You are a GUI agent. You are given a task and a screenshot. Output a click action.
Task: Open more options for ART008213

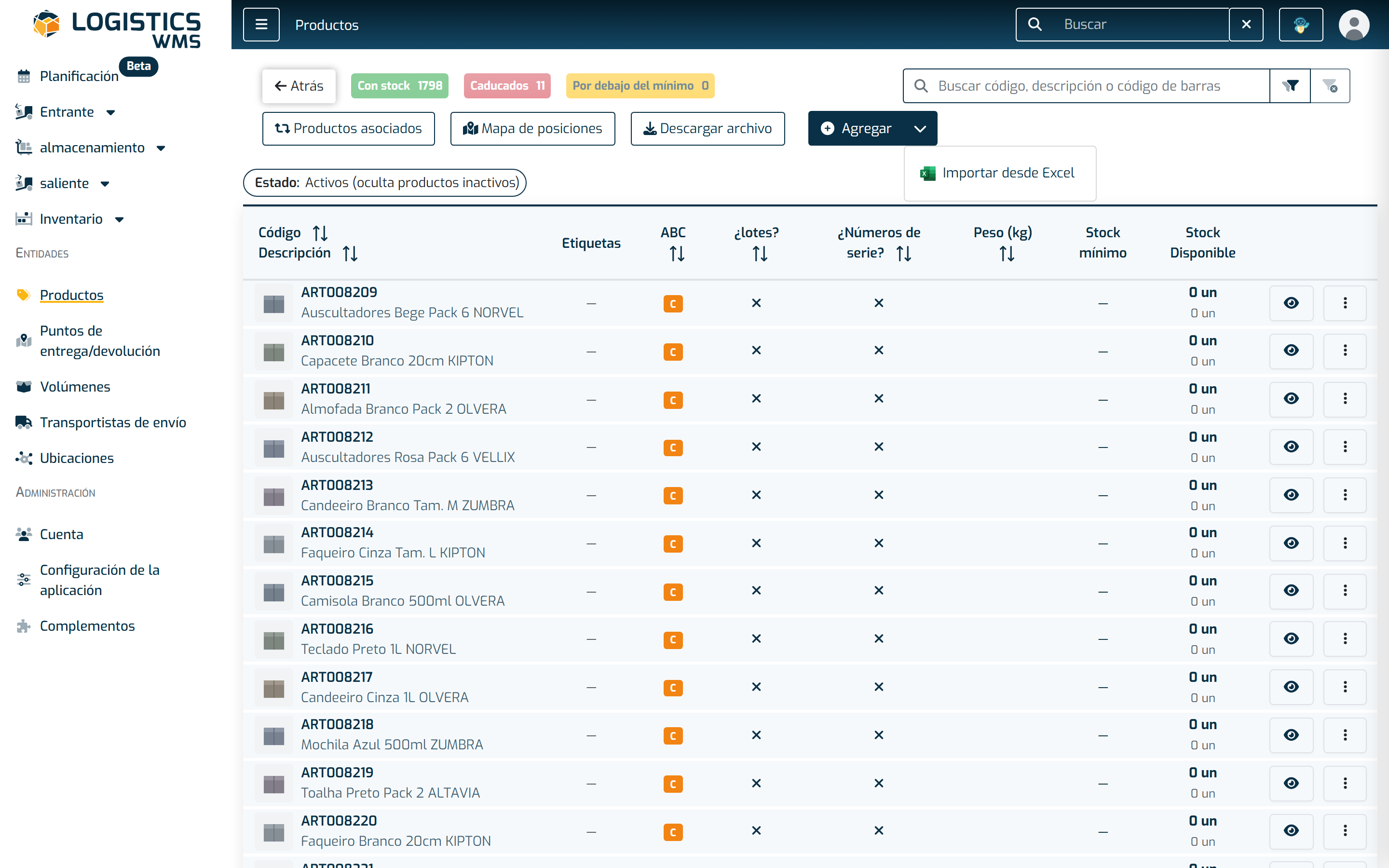coord(1345,495)
